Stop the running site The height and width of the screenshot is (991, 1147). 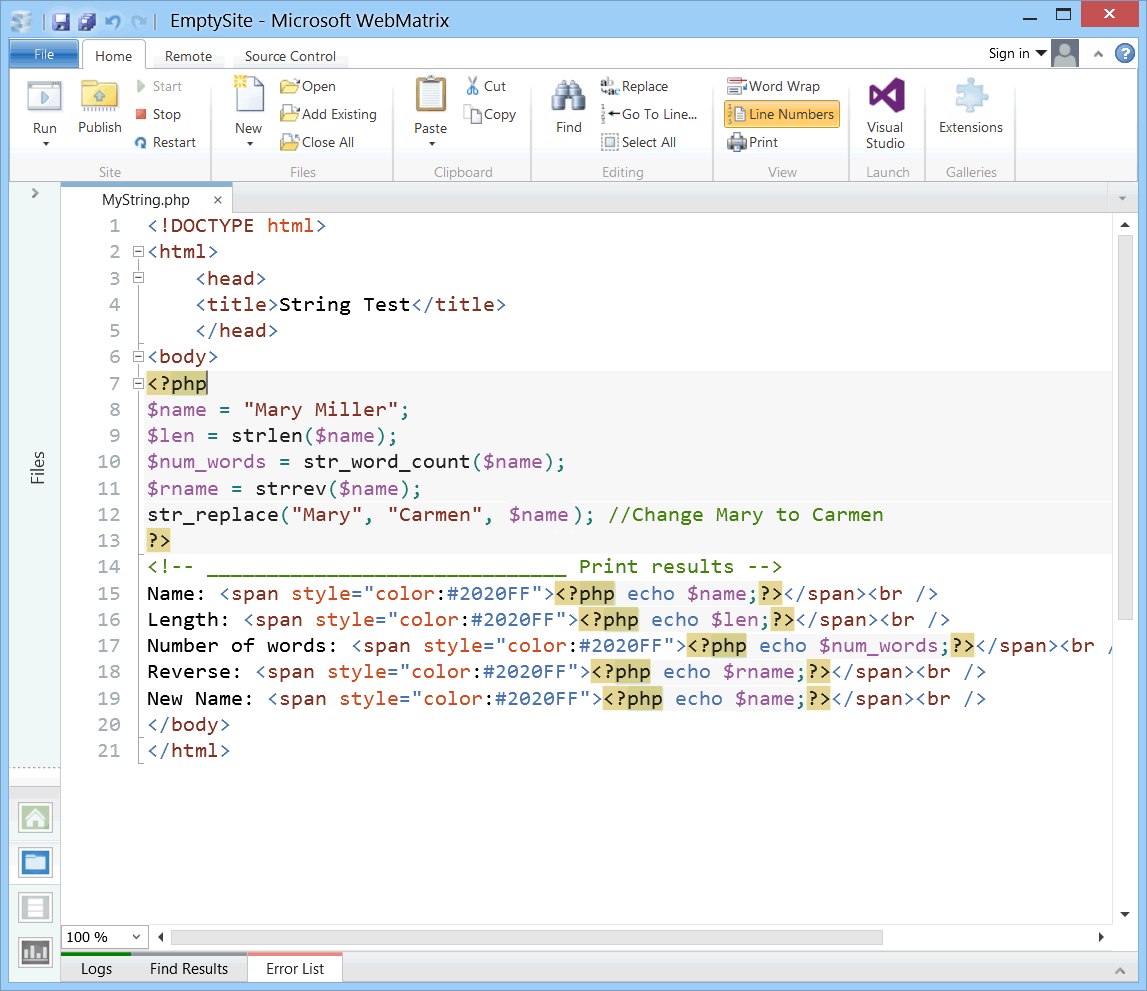coord(158,114)
